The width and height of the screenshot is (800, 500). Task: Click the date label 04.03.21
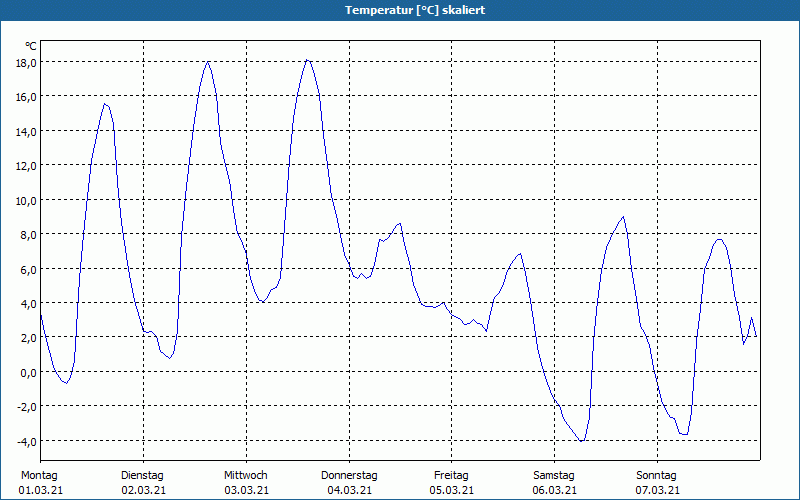[349, 490]
